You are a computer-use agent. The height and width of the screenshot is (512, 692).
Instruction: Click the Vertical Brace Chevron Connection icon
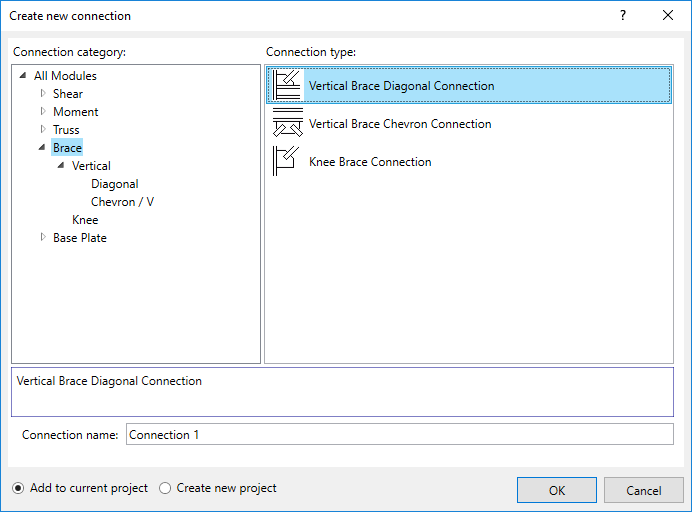click(287, 124)
